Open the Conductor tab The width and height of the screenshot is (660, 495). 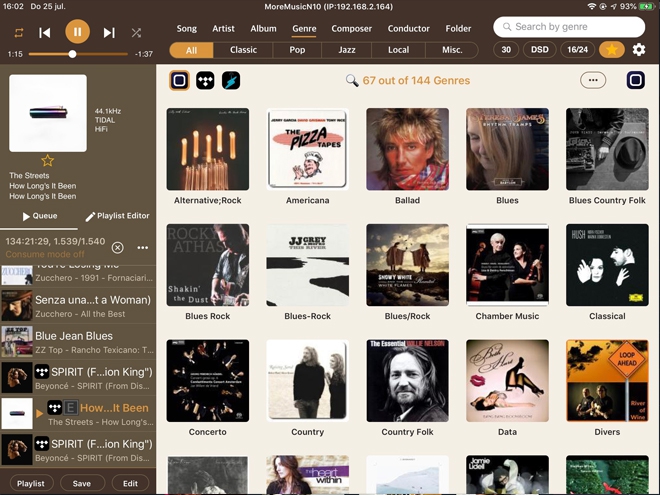pyautogui.click(x=409, y=29)
